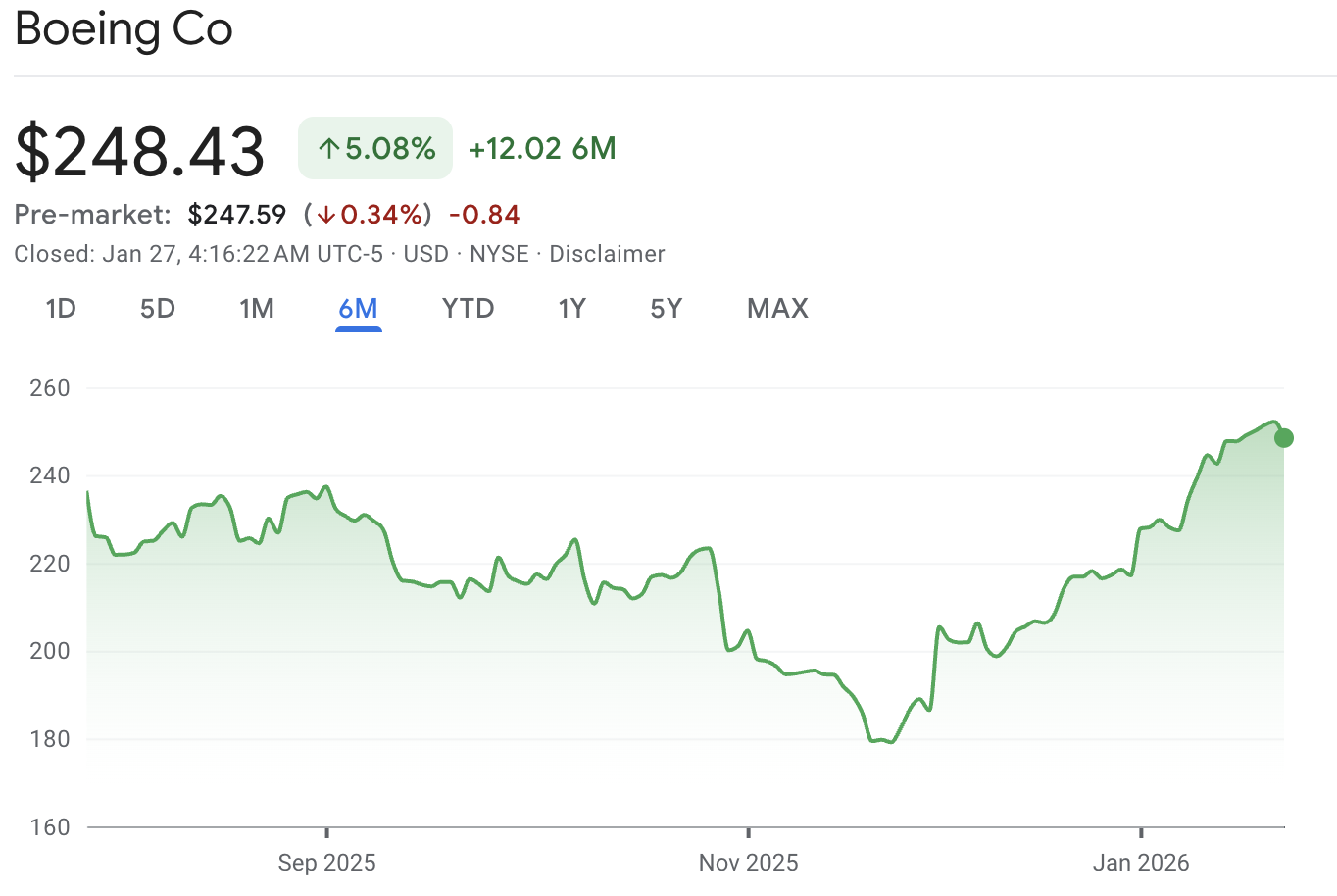Click the Sep 2025 axis label
The height and width of the screenshot is (896, 1337).
[x=326, y=863]
